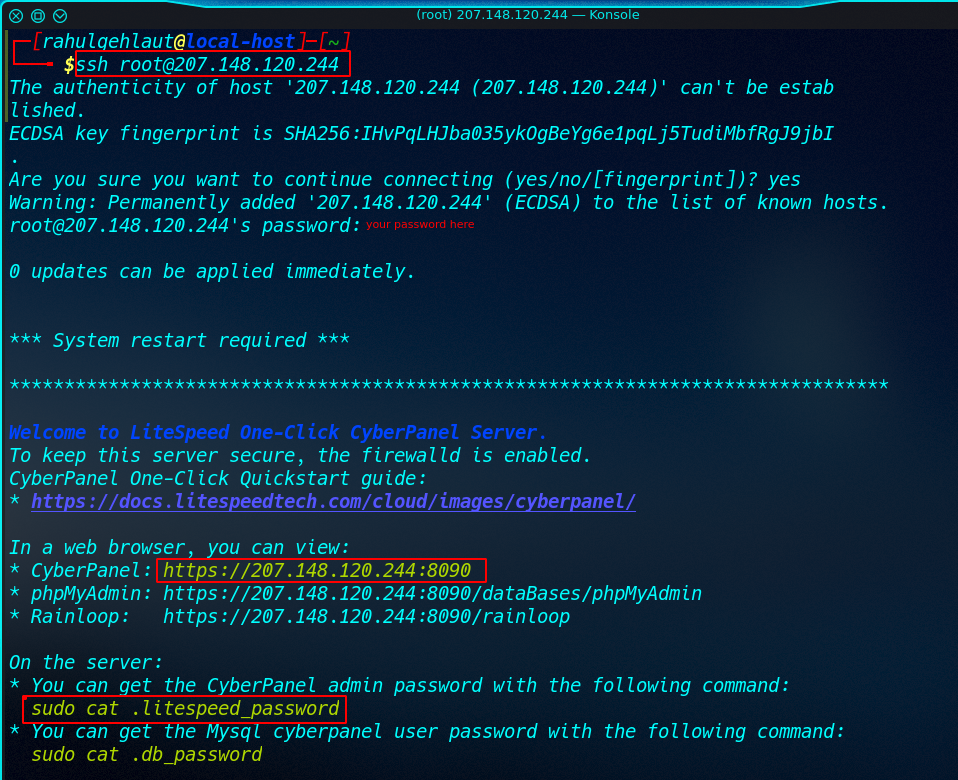Click the sudo cat .litespeed_password command
The width and height of the screenshot is (958, 780).
[185, 709]
